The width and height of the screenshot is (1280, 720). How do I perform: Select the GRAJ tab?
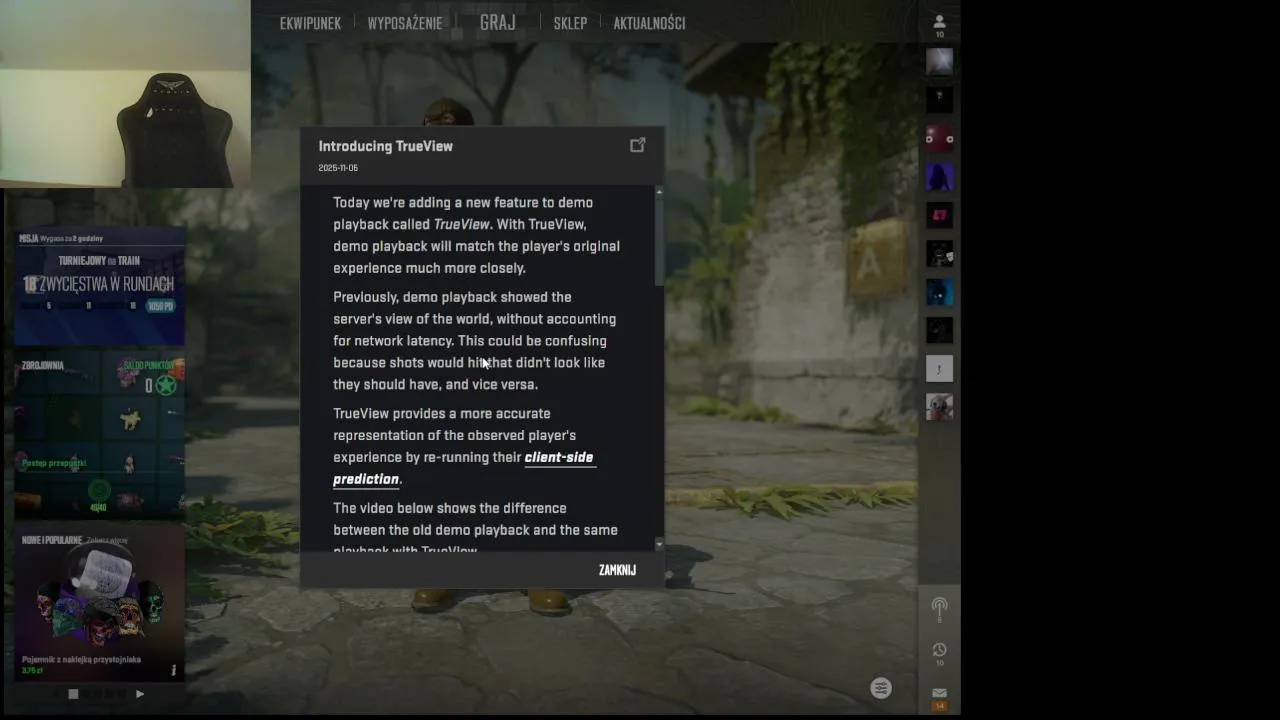[x=497, y=22]
